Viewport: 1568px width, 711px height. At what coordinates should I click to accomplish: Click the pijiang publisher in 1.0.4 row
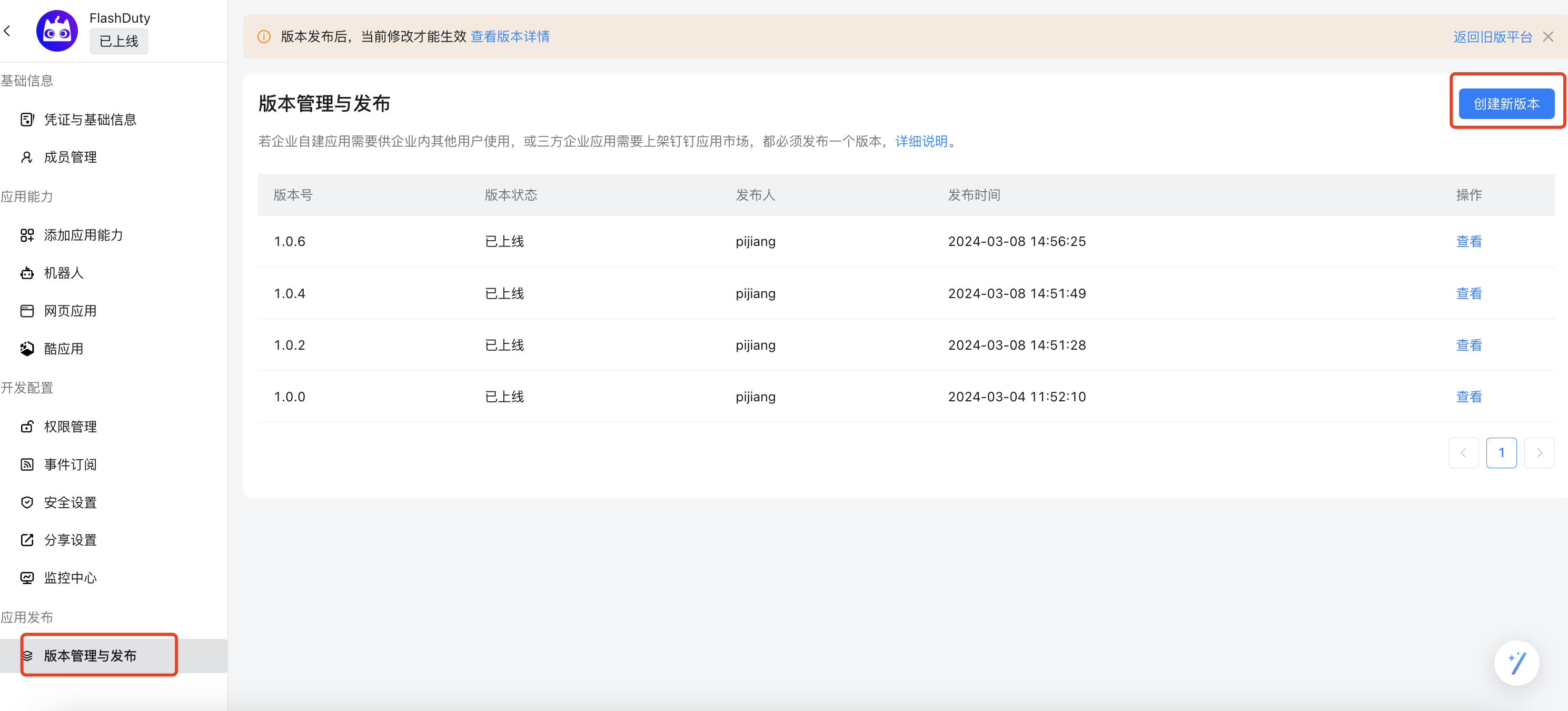point(756,293)
